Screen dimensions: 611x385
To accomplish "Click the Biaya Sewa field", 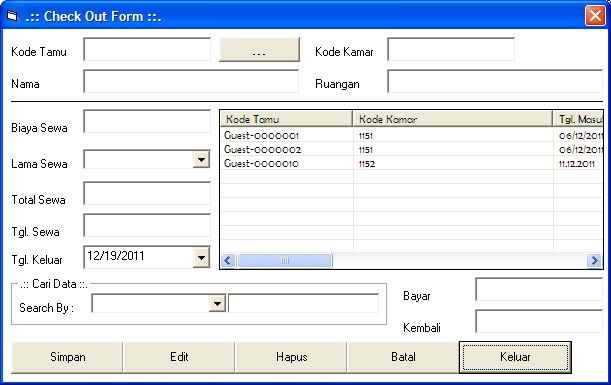I will click(147, 122).
